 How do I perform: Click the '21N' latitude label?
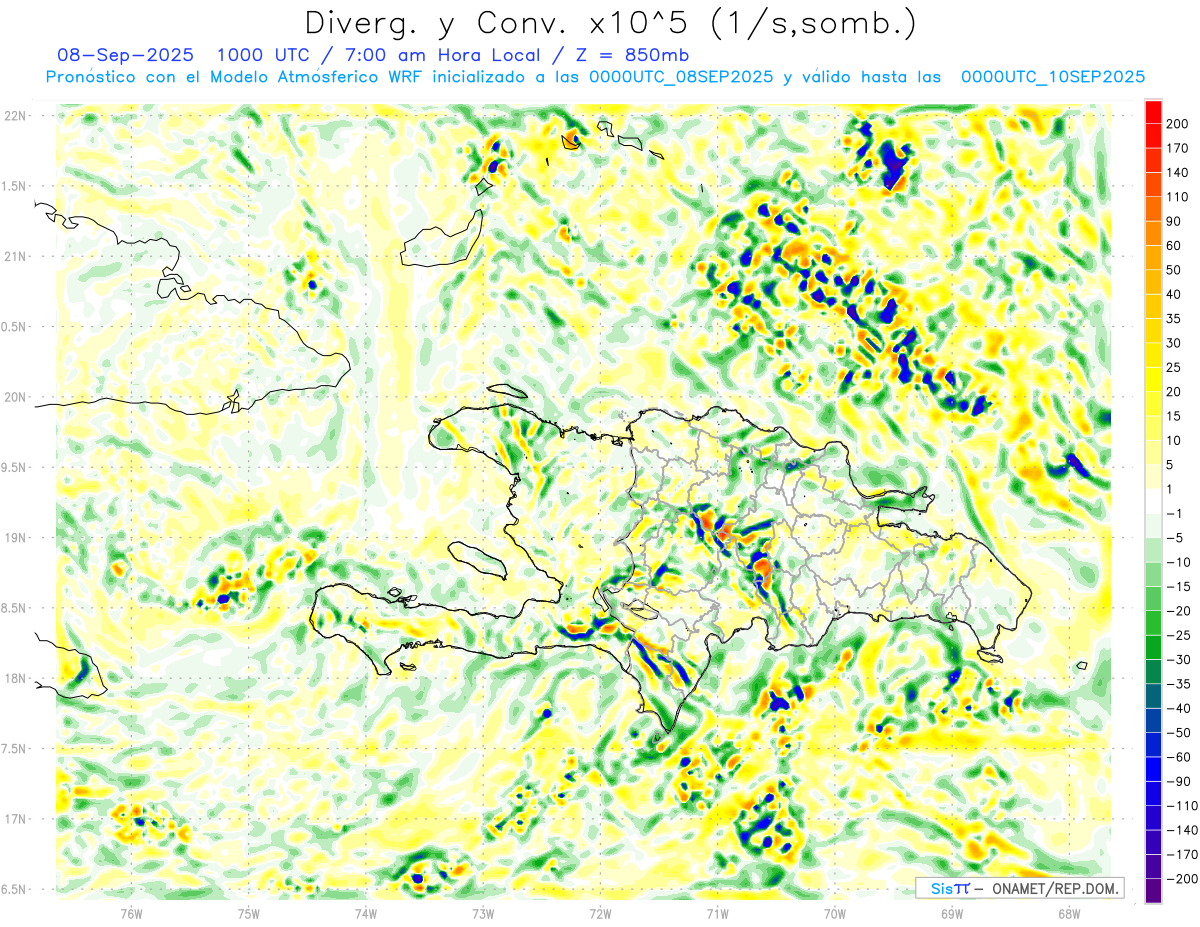point(16,256)
